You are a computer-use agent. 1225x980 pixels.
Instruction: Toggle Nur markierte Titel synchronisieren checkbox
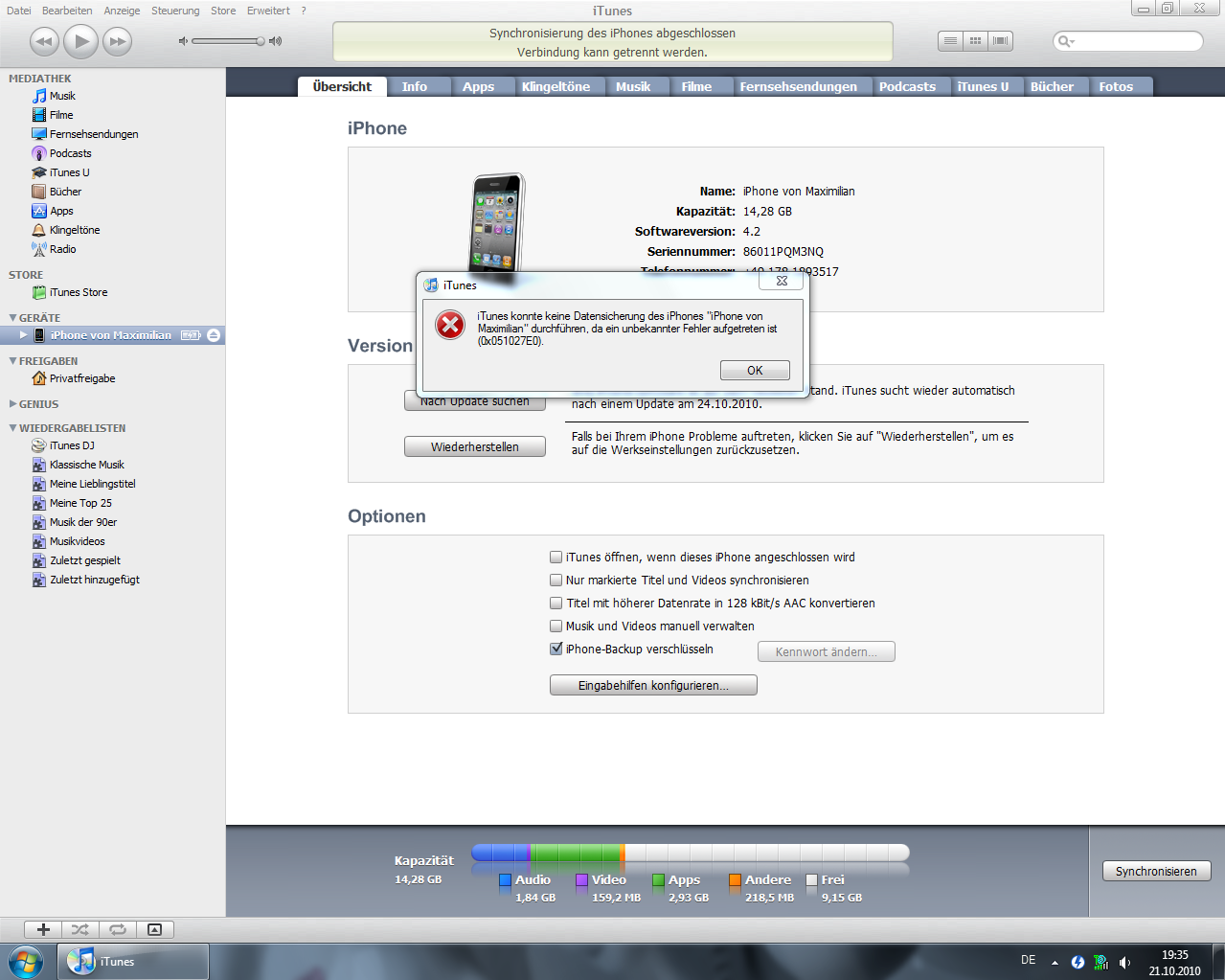pyautogui.click(x=556, y=581)
